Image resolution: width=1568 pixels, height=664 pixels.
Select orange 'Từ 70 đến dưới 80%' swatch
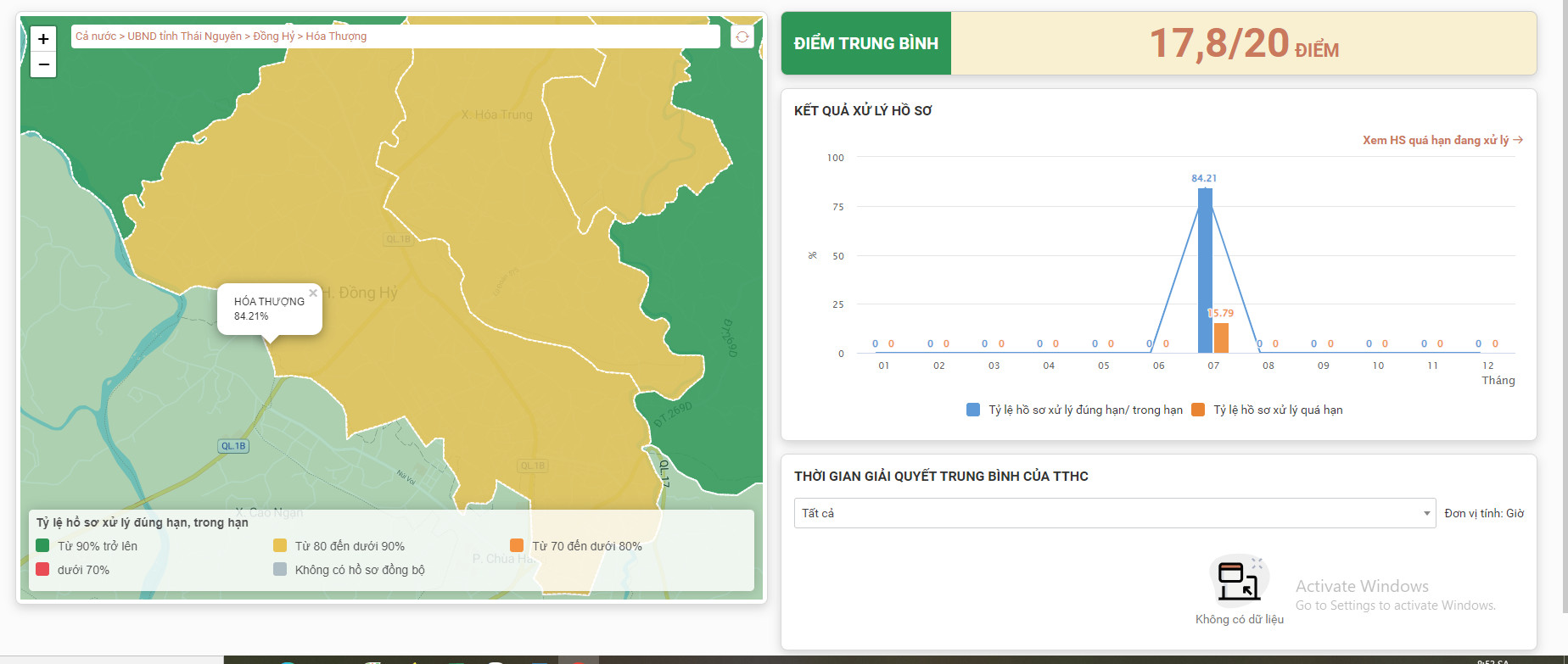[517, 545]
